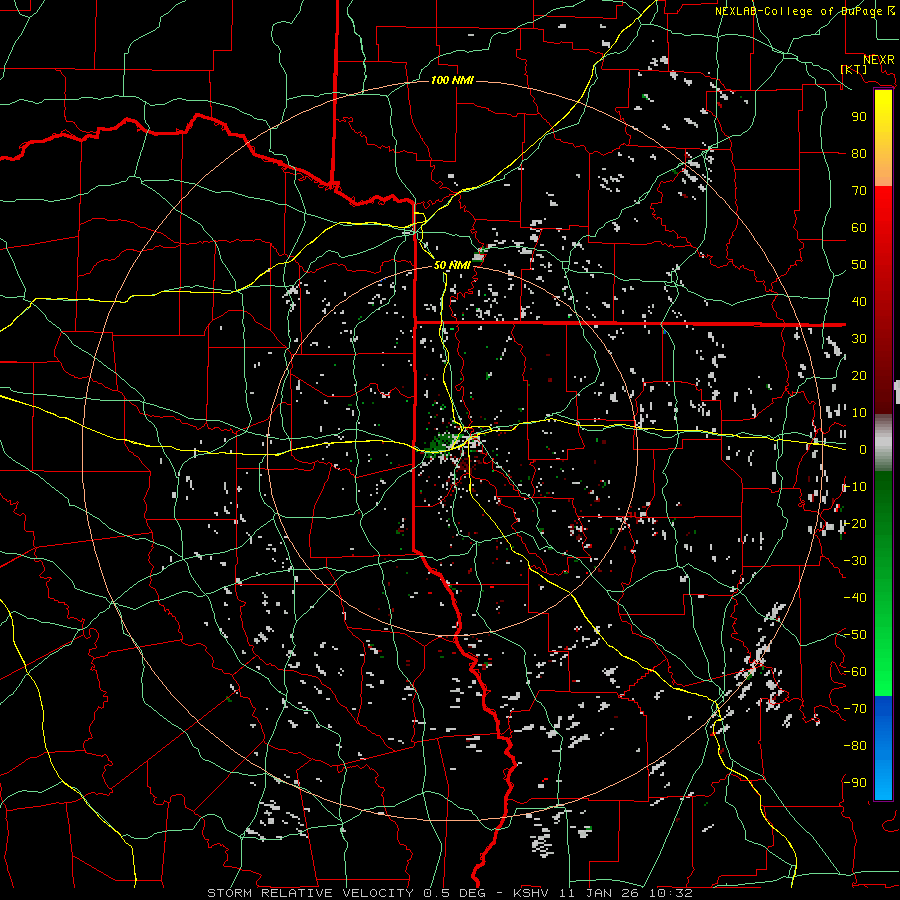The image size is (900, 900).
Task: Select the -90 value on velocity scale
Action: pos(855,782)
